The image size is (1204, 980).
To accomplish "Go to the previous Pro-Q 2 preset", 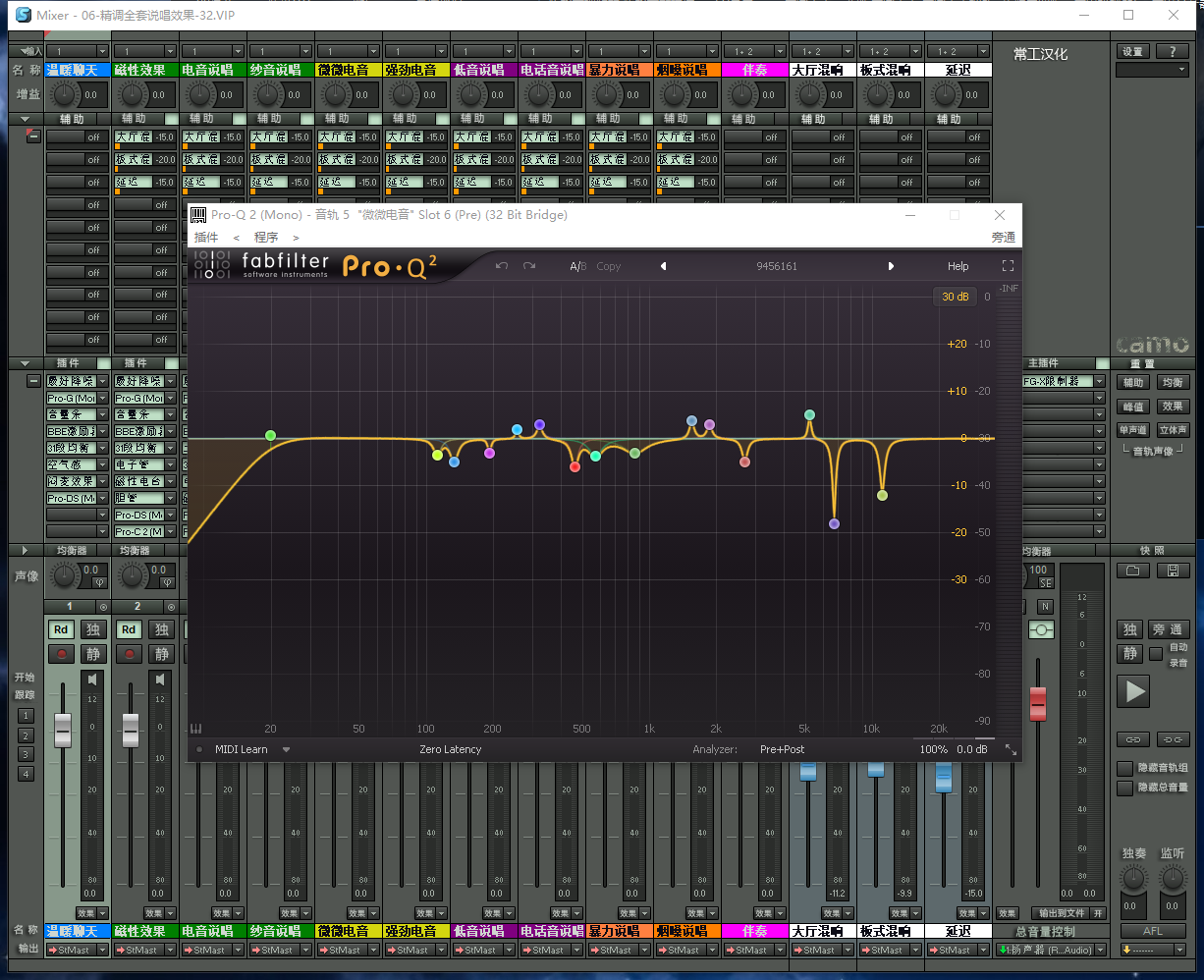I will (x=663, y=266).
